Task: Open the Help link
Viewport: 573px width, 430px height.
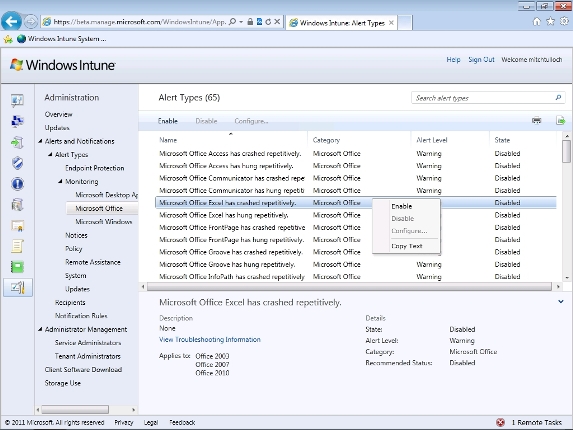Action: pos(453,60)
